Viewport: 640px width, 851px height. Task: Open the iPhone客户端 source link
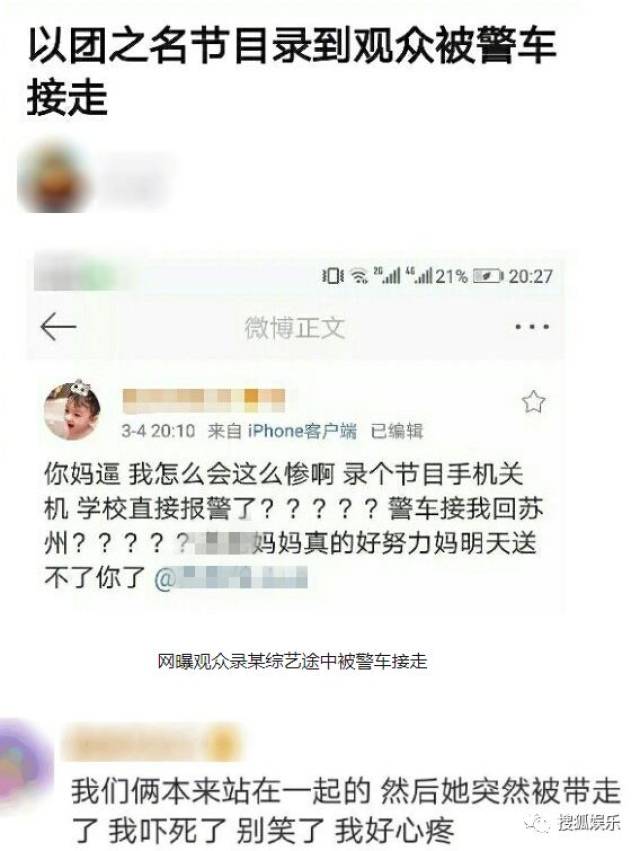[302, 431]
